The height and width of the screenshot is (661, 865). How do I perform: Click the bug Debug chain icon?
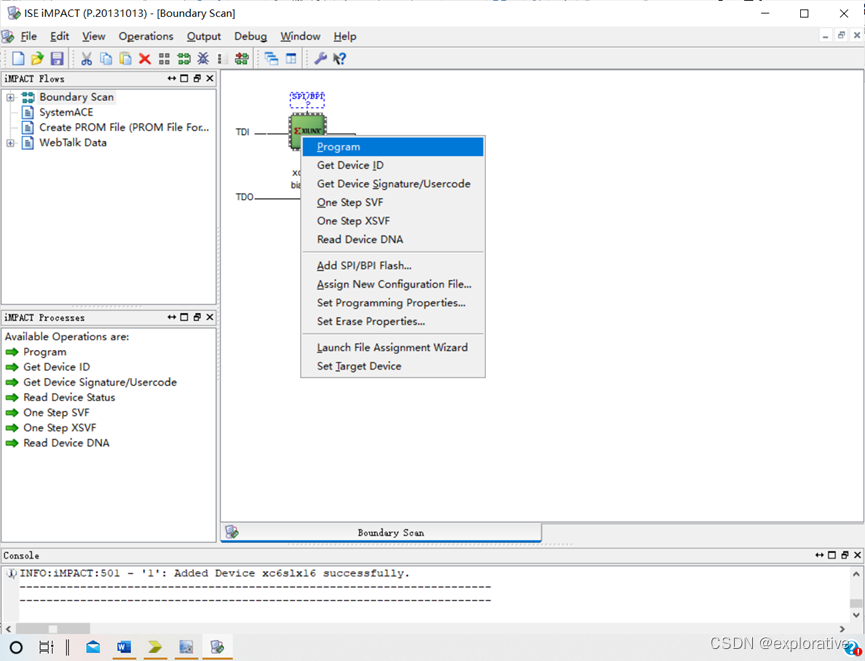coord(203,58)
